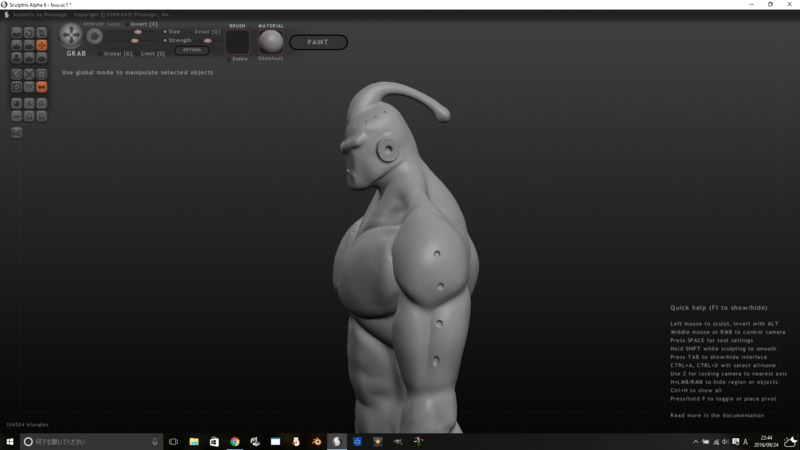Screen dimensions: 800x450
Task: Click the GoZ icon
Action: point(16,133)
